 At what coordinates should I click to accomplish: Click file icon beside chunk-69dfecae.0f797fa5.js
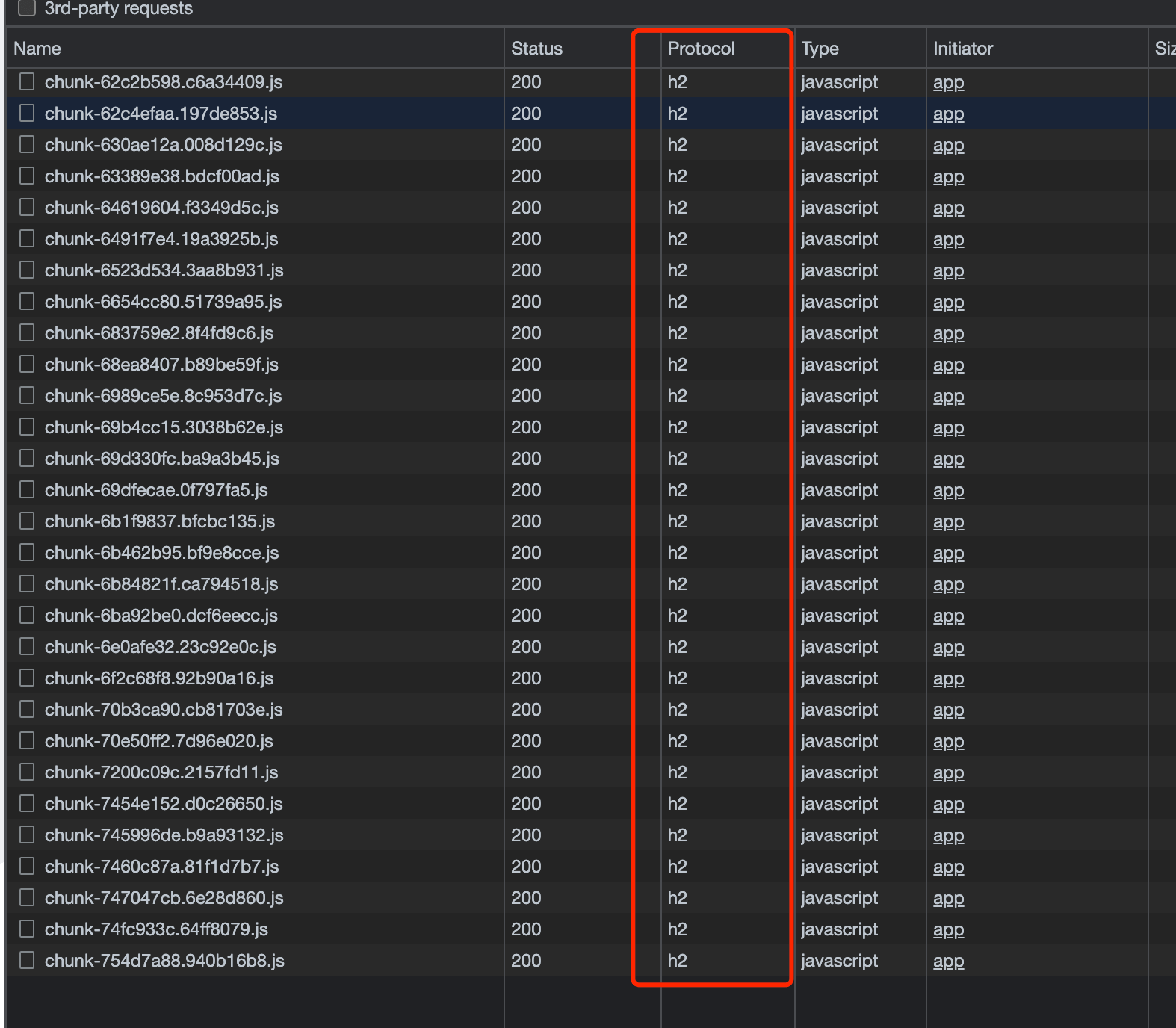[27, 490]
